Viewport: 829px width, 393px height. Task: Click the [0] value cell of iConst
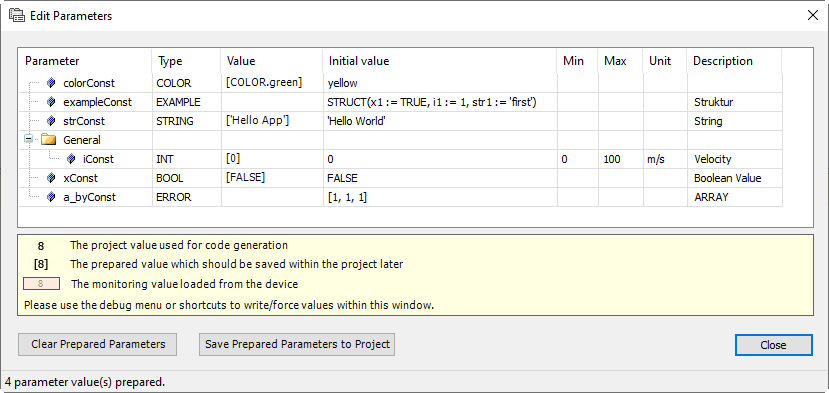tap(272, 159)
